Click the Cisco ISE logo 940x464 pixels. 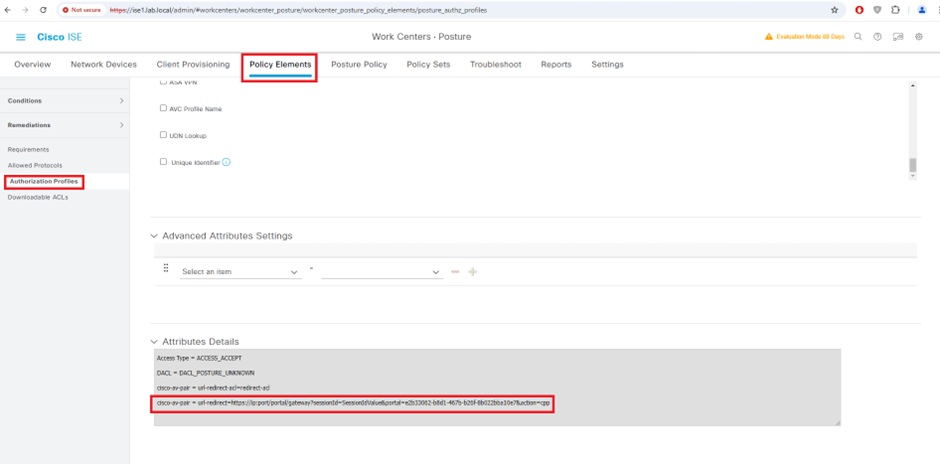[59, 37]
